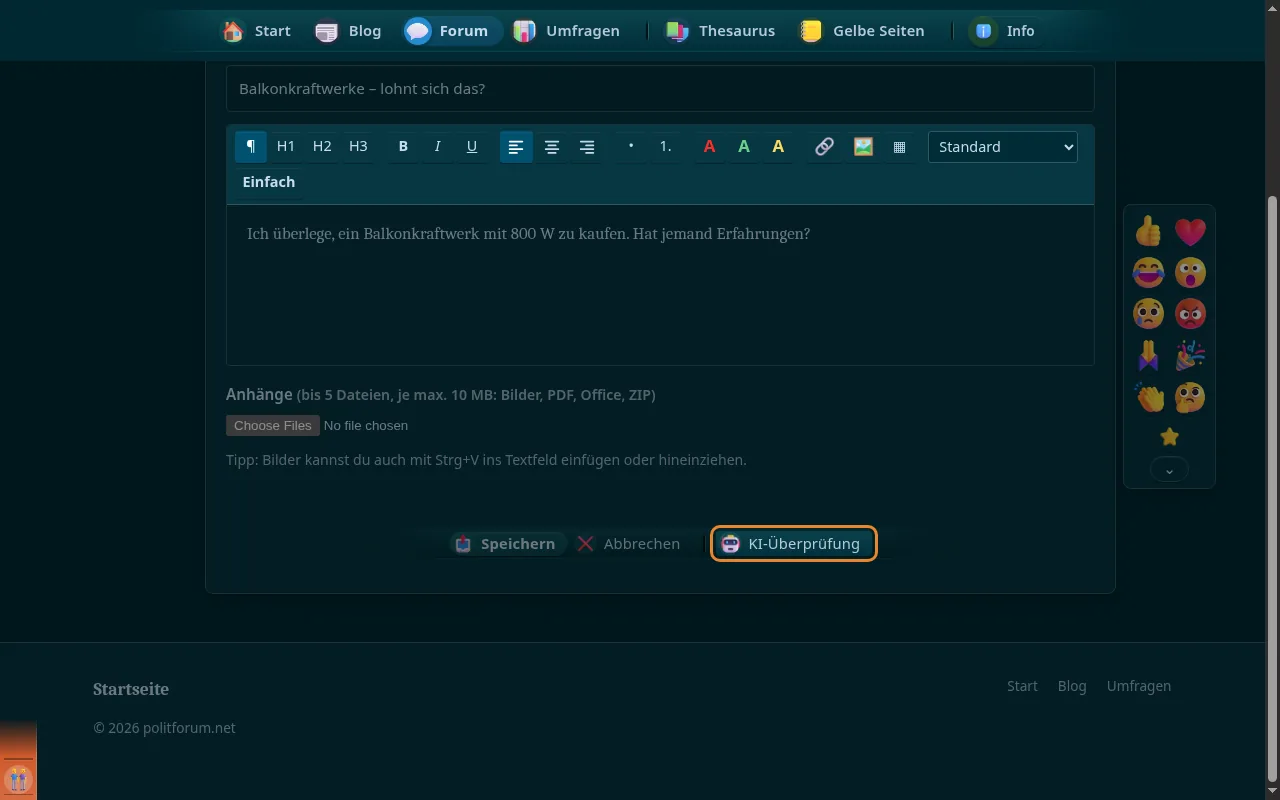
Task: Apply Heading 3 style
Action: click(358, 147)
